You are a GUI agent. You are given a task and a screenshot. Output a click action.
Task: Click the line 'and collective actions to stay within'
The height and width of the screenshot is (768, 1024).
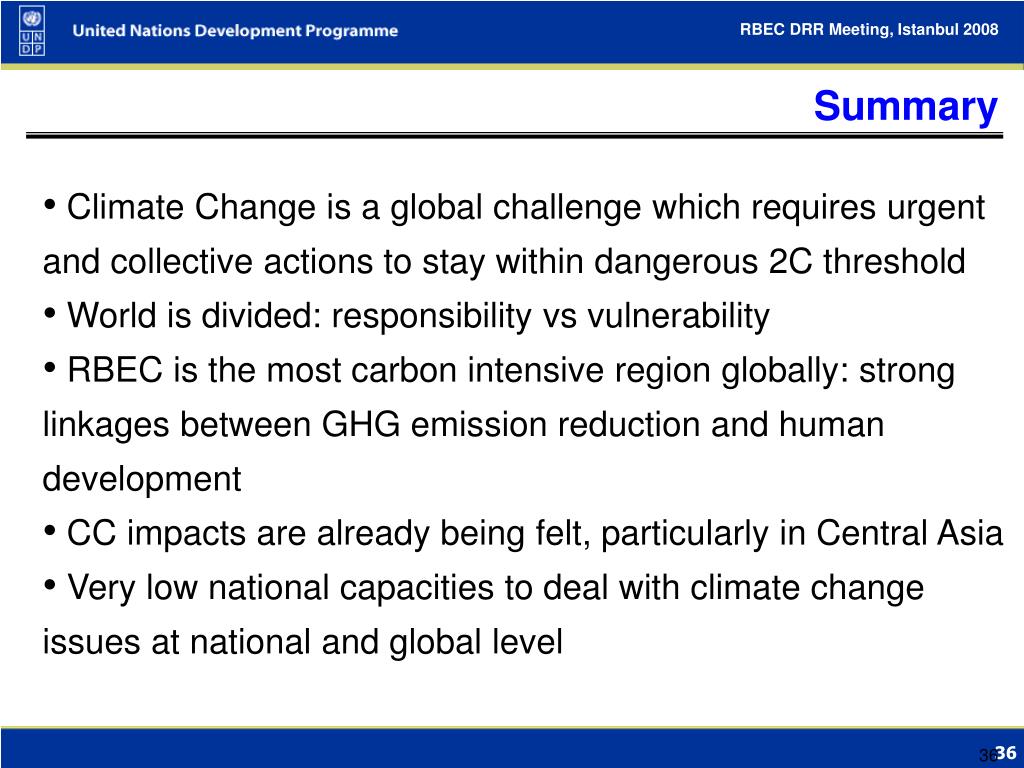[504, 262]
